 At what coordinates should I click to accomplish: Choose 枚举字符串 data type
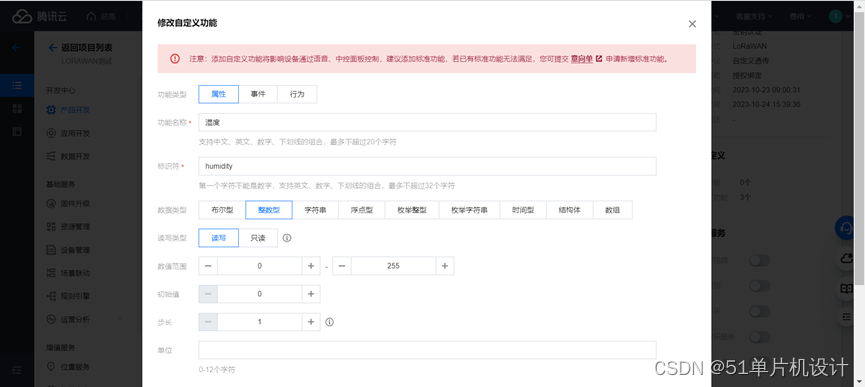[x=469, y=210]
